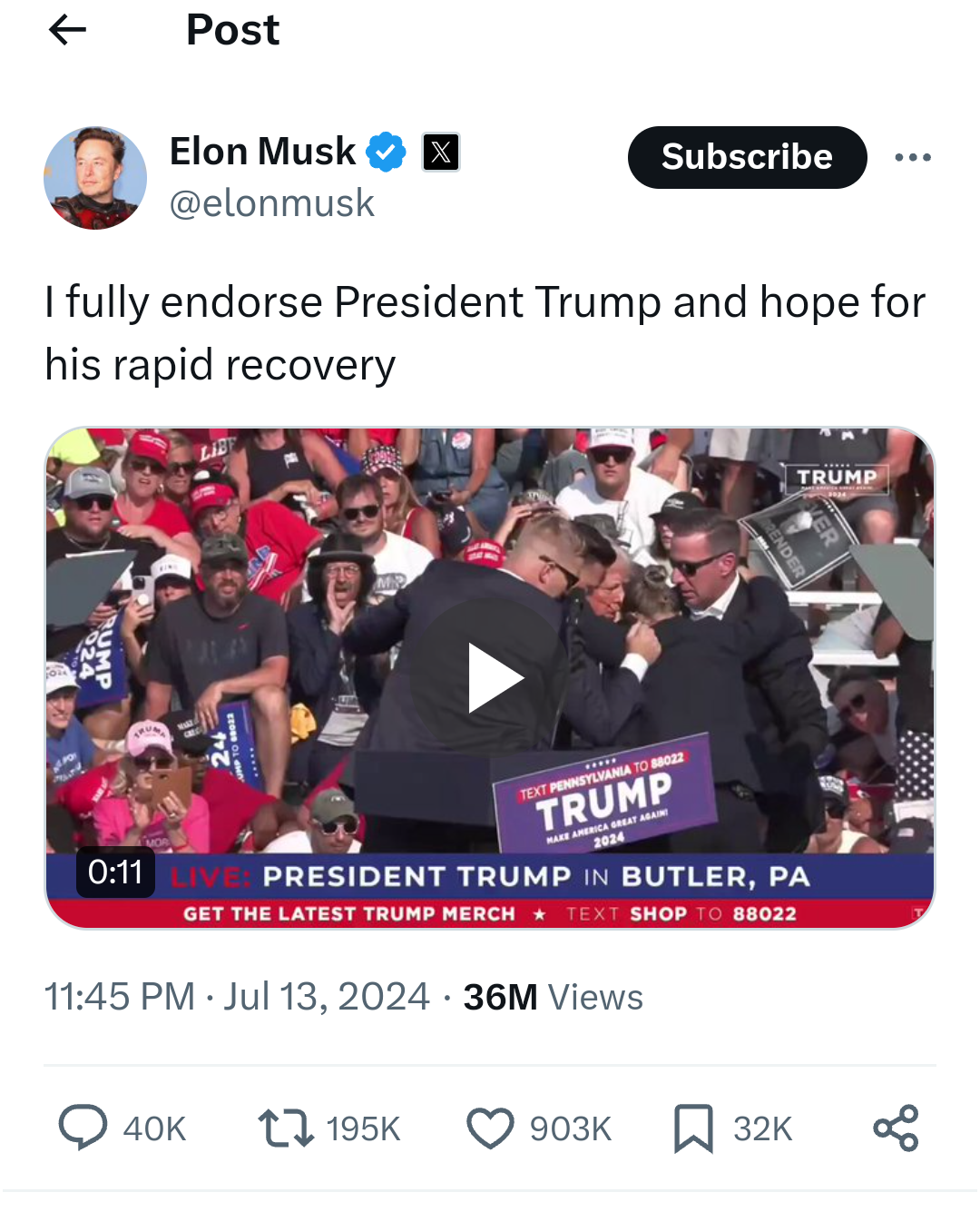
Task: Click the 195K reposts count
Action: [363, 1128]
